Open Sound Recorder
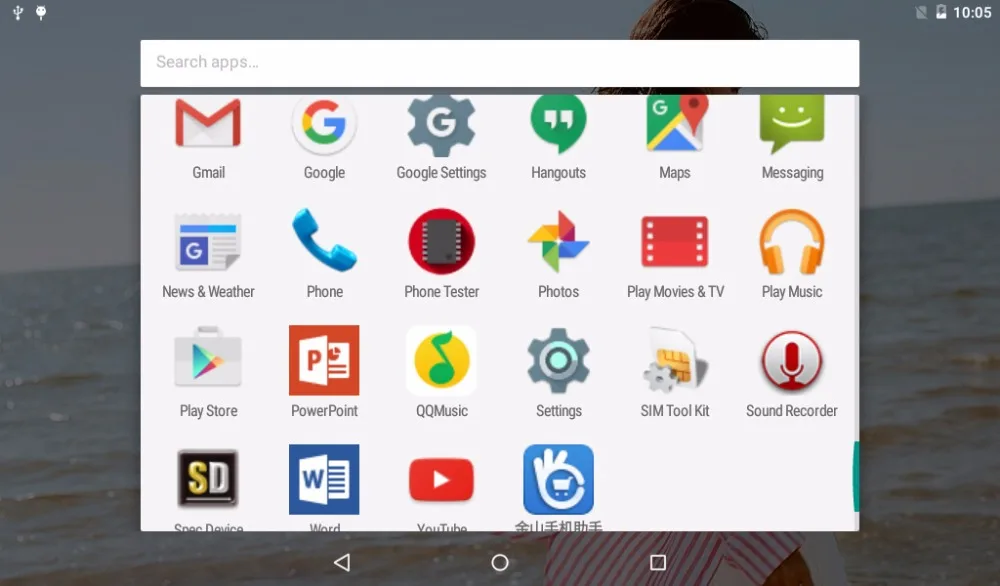This screenshot has width=1000, height=586. 792,360
